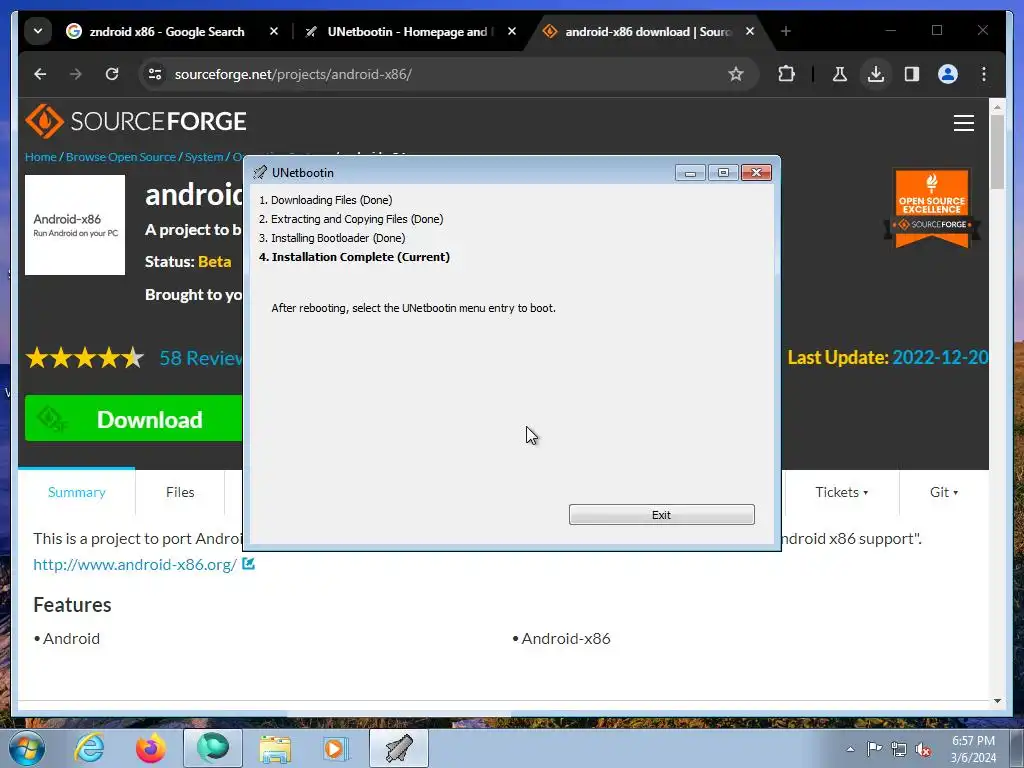This screenshot has width=1024, height=768.
Task: Click the Exit button in UNetbootin
Action: [662, 515]
